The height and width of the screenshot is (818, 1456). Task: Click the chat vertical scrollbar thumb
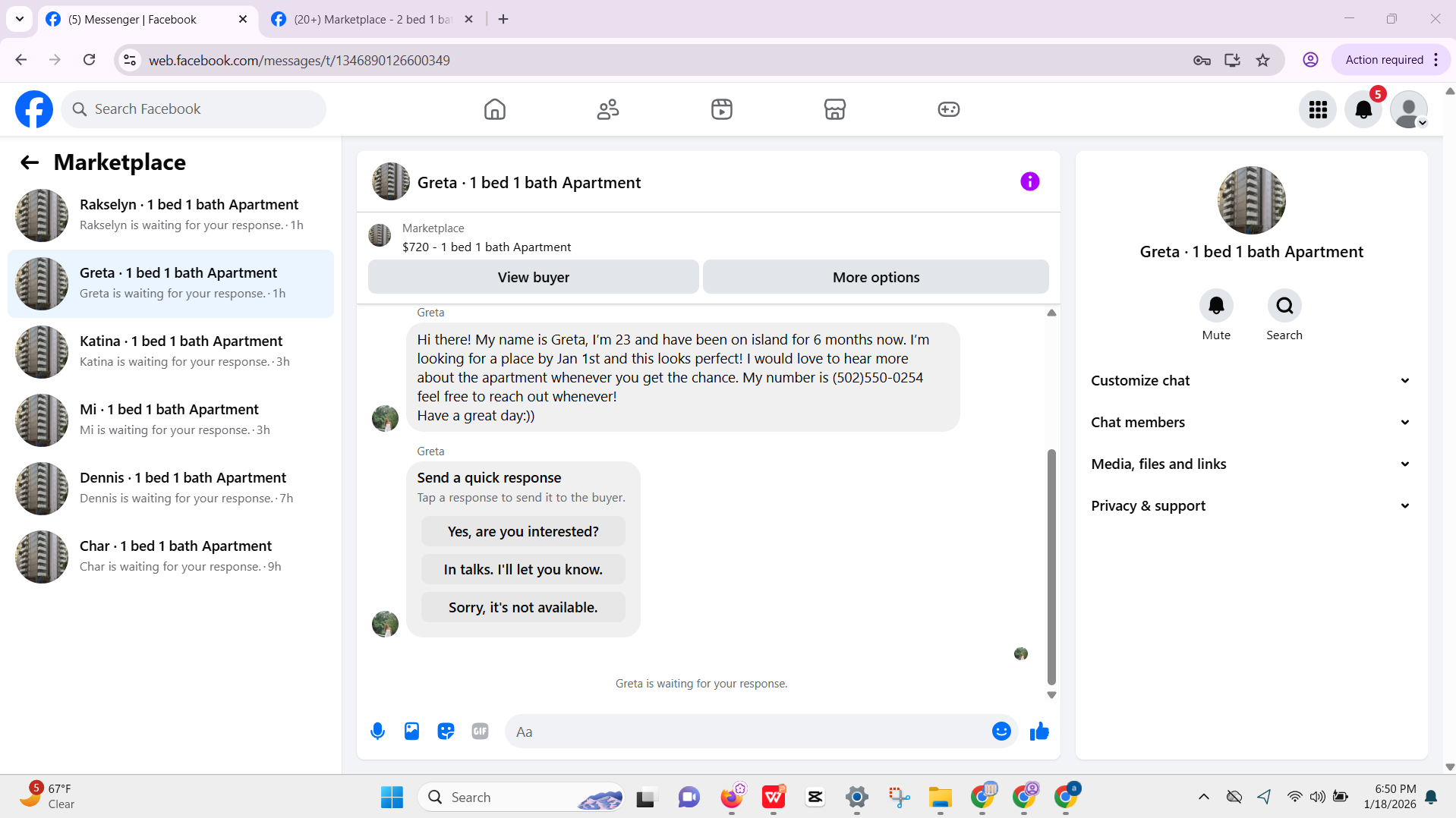[x=1051, y=567]
